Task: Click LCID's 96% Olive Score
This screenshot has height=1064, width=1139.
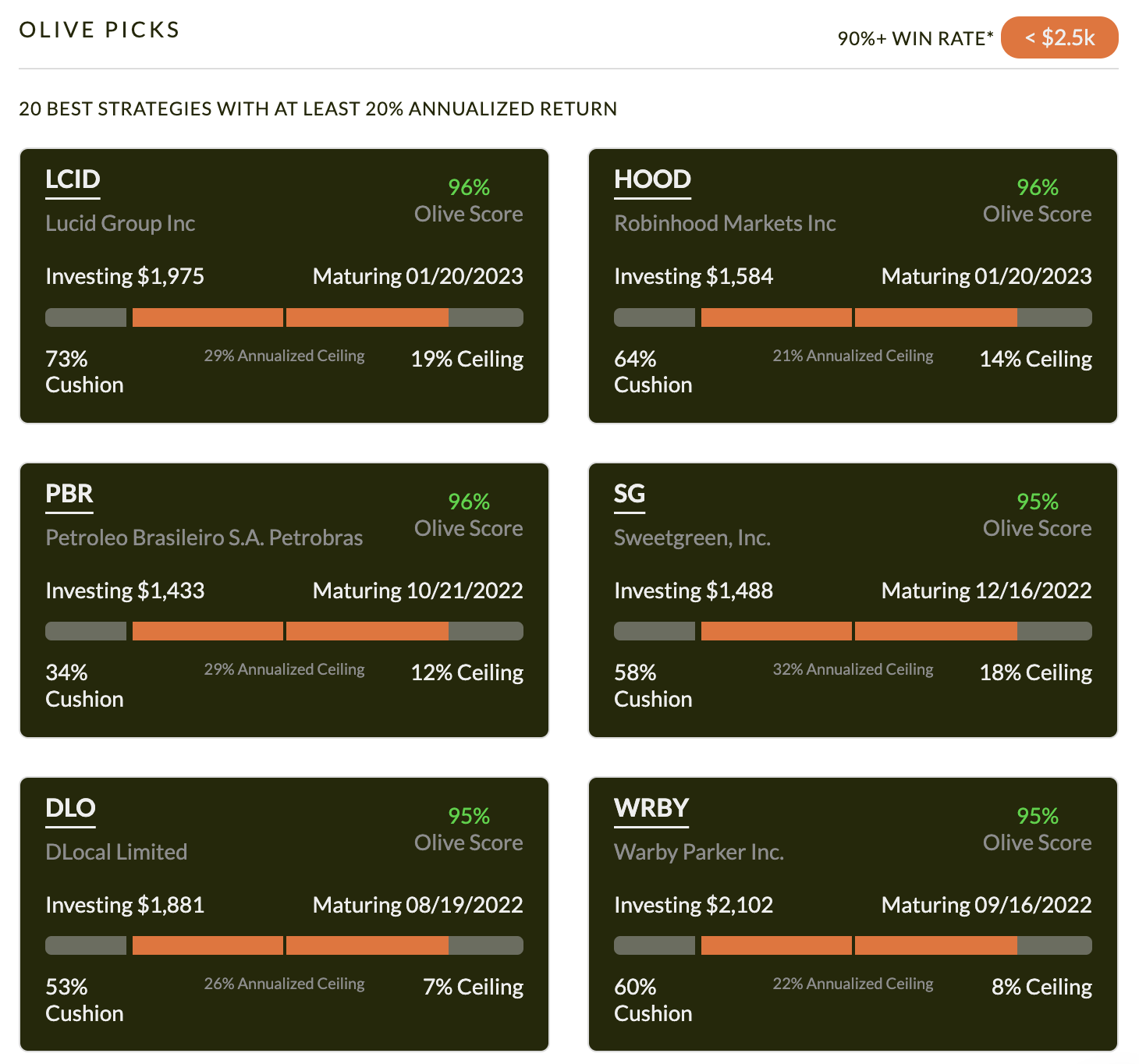Action: 469,200
